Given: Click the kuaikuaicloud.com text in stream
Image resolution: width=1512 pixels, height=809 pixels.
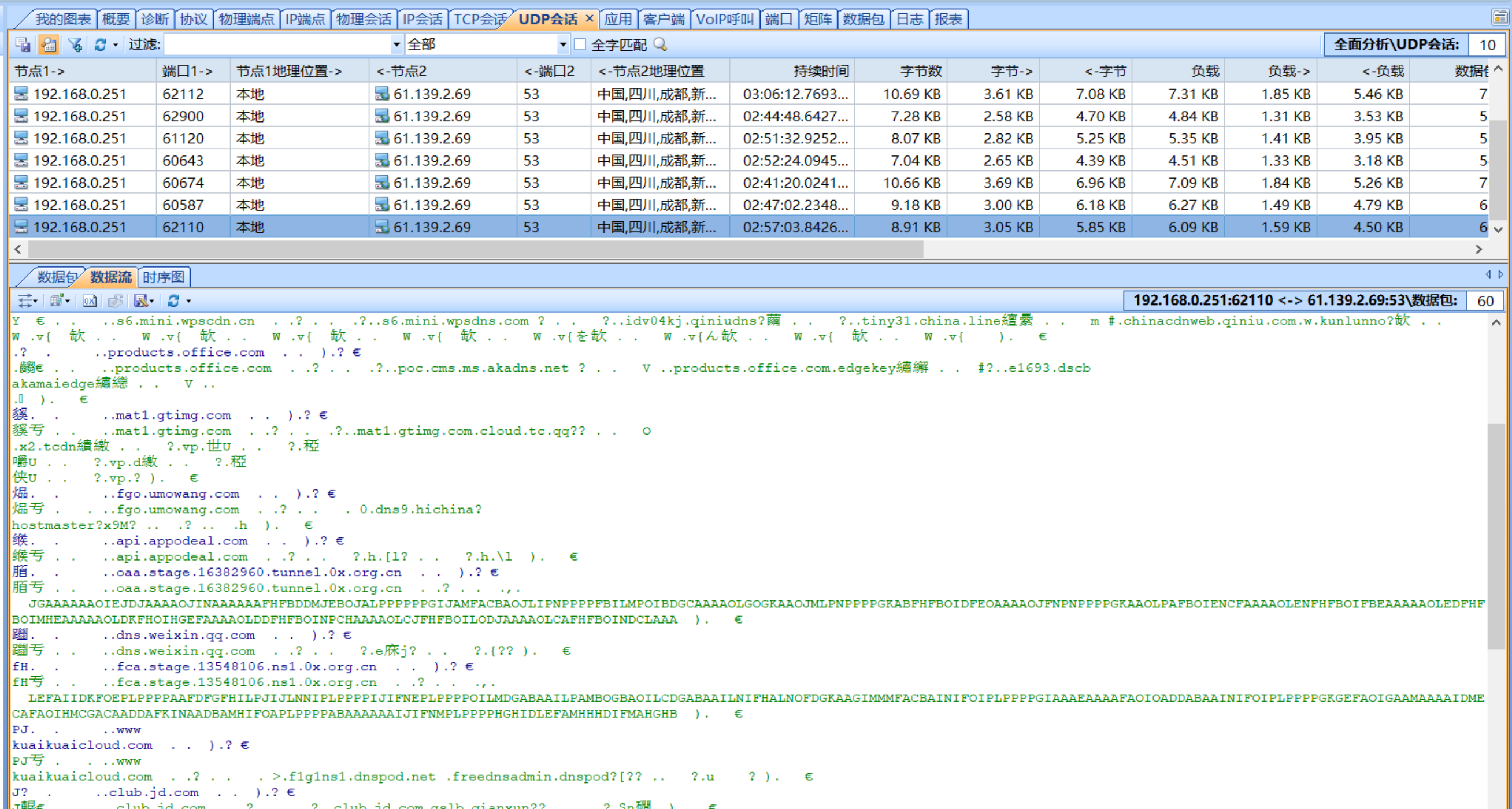Looking at the screenshot, I should (82, 745).
